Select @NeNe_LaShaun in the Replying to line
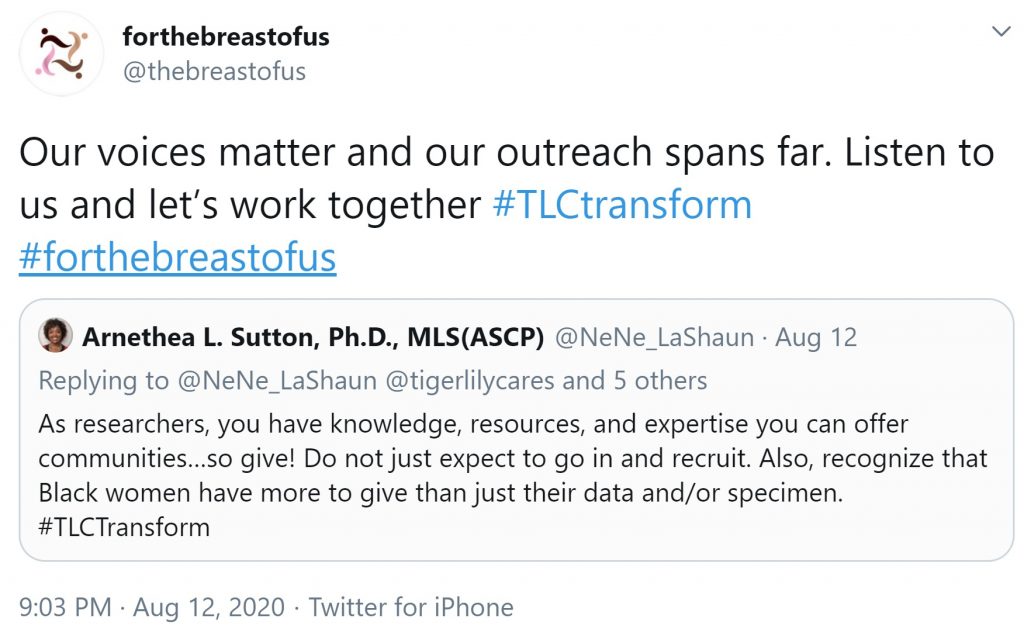1024x639 pixels. [277, 381]
